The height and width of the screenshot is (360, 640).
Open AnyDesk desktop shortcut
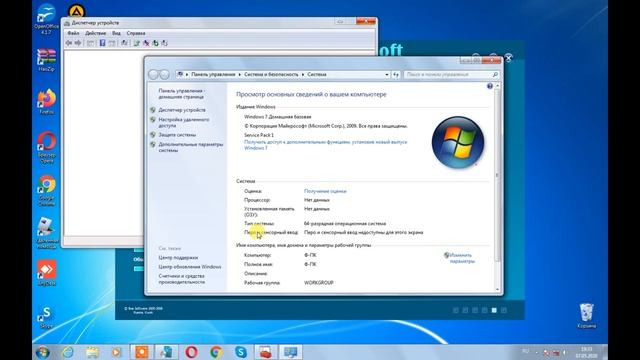46,273
